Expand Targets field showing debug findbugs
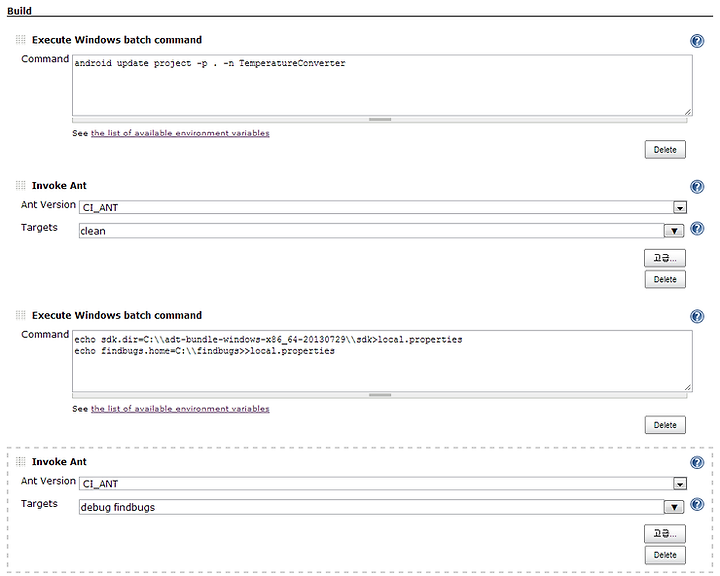Image resolution: width=720 pixels, height=576 pixels. point(674,507)
